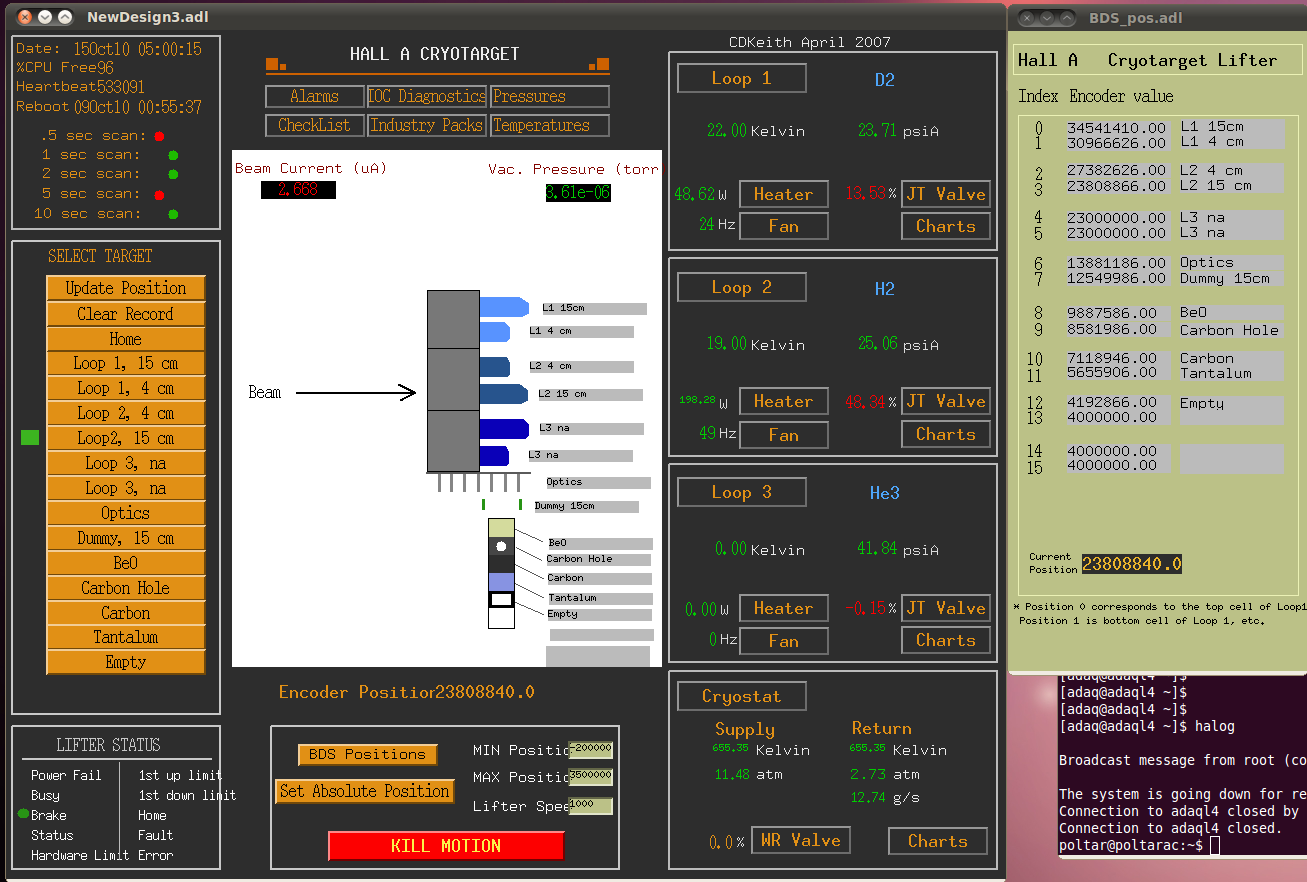This screenshot has width=1307, height=882.
Task: Open Loop 3 Charts
Action: [946, 641]
